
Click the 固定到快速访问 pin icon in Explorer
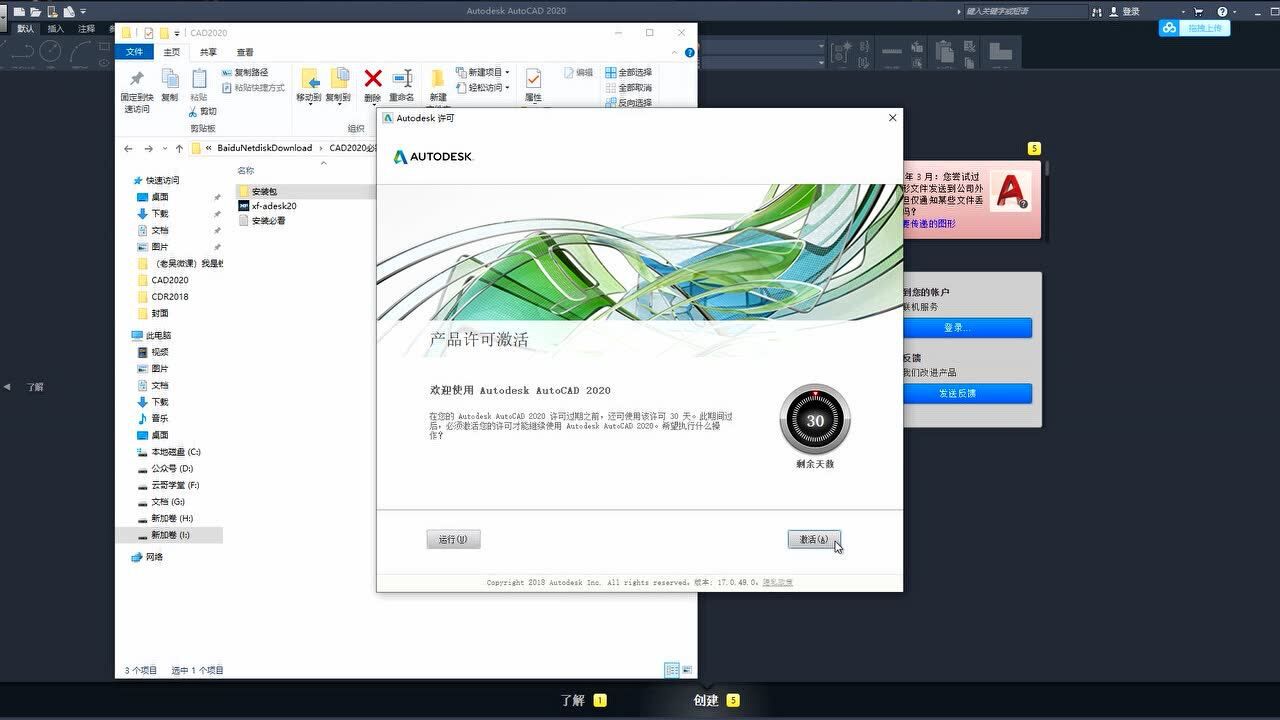click(x=137, y=79)
